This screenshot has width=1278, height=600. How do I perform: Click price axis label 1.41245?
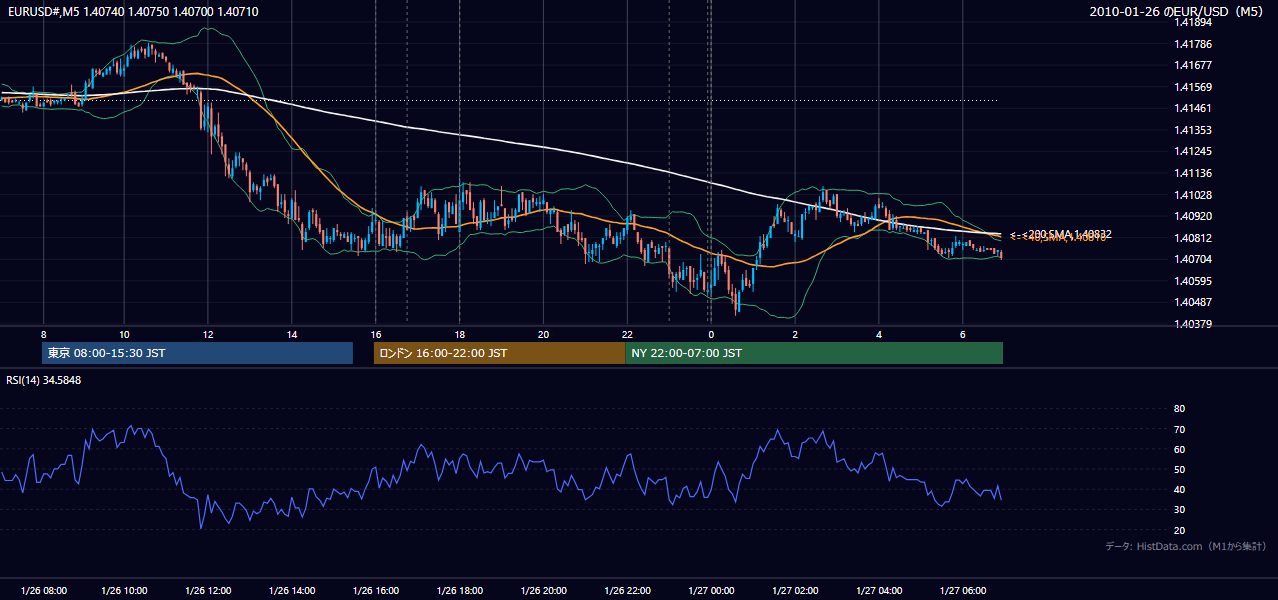(1192, 152)
